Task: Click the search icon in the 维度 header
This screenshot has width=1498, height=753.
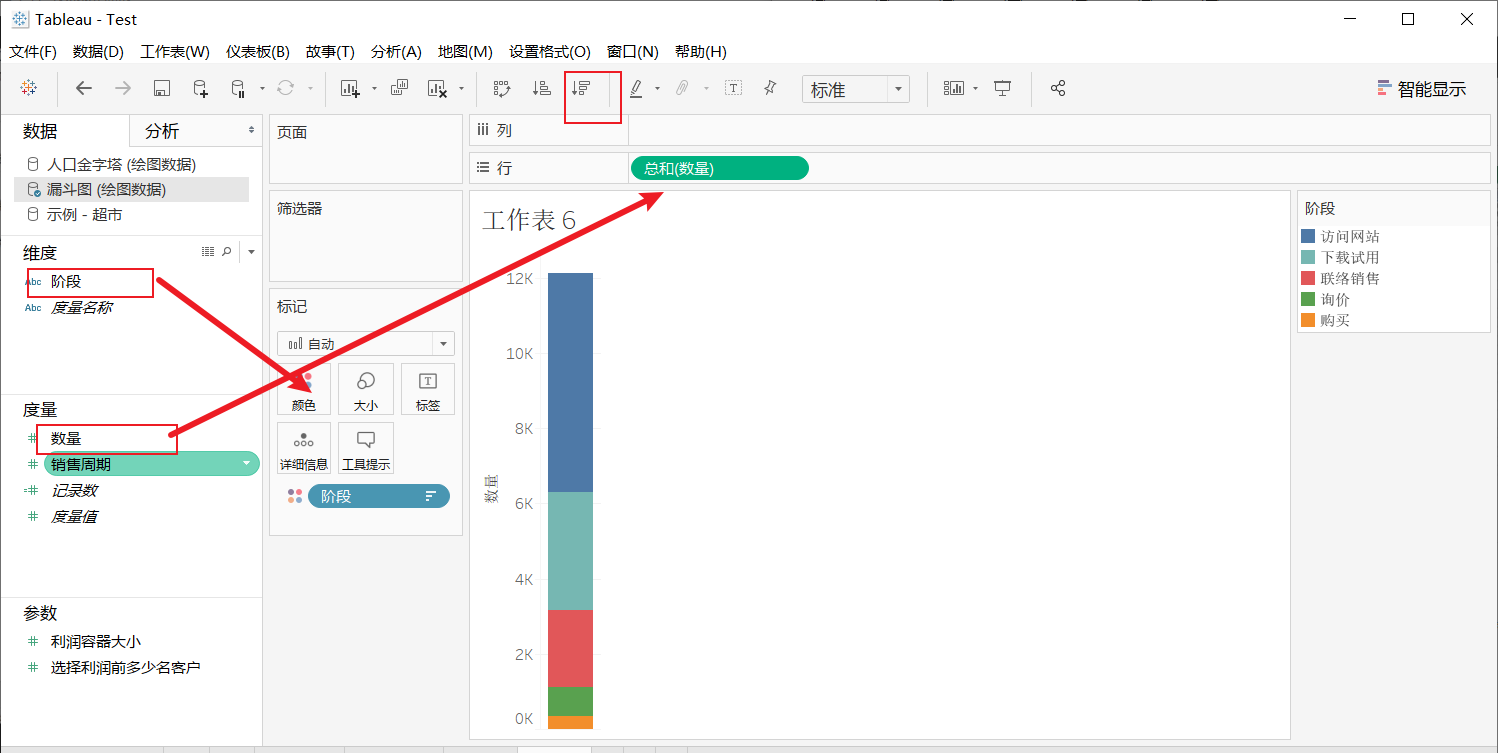Action: [227, 252]
